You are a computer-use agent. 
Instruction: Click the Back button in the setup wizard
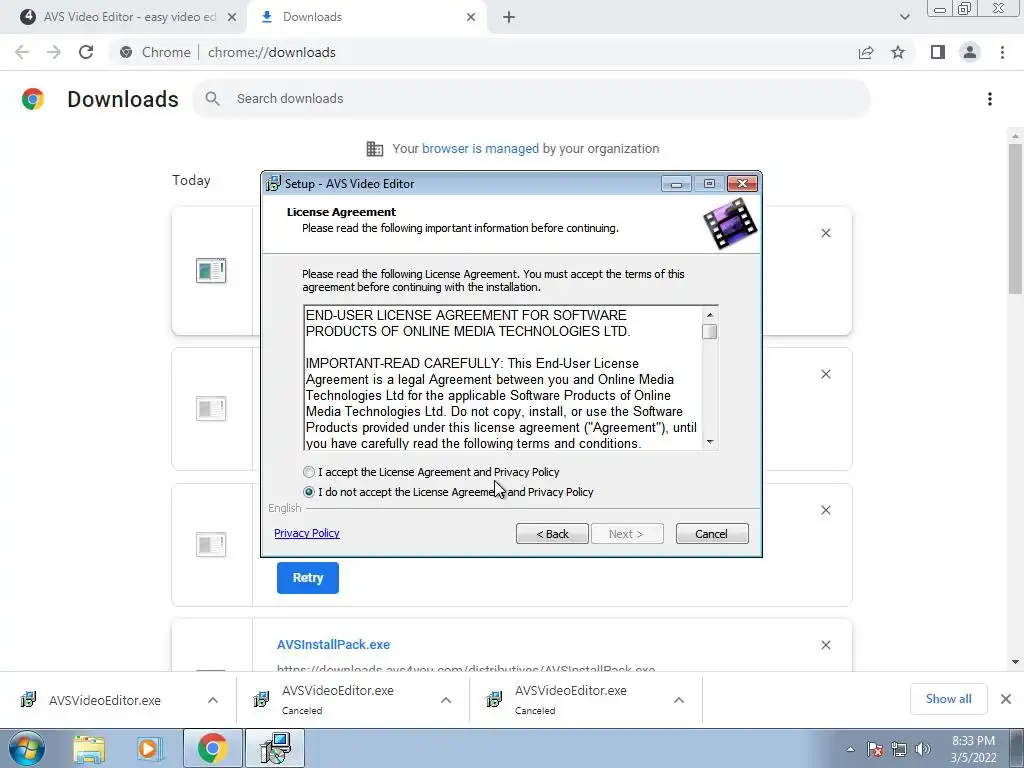(552, 534)
